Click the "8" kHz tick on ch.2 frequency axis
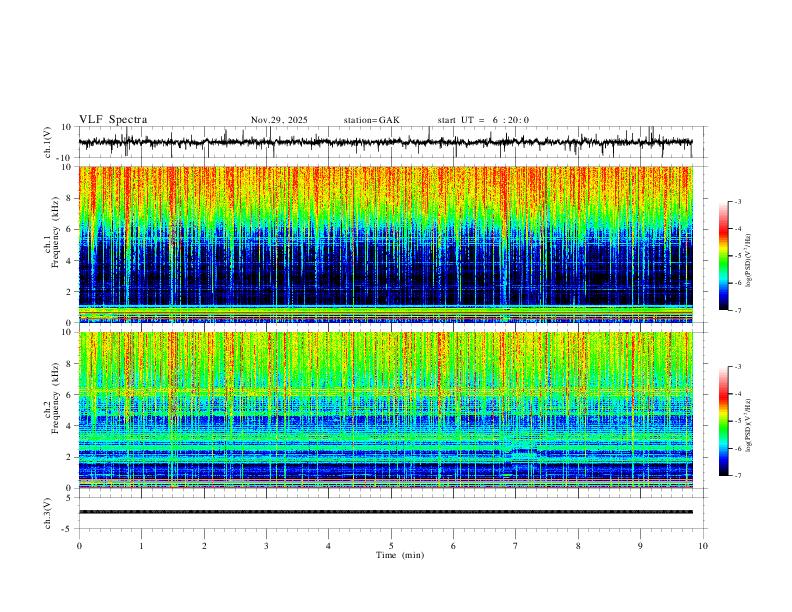The image size is (792, 612). click(x=69, y=364)
